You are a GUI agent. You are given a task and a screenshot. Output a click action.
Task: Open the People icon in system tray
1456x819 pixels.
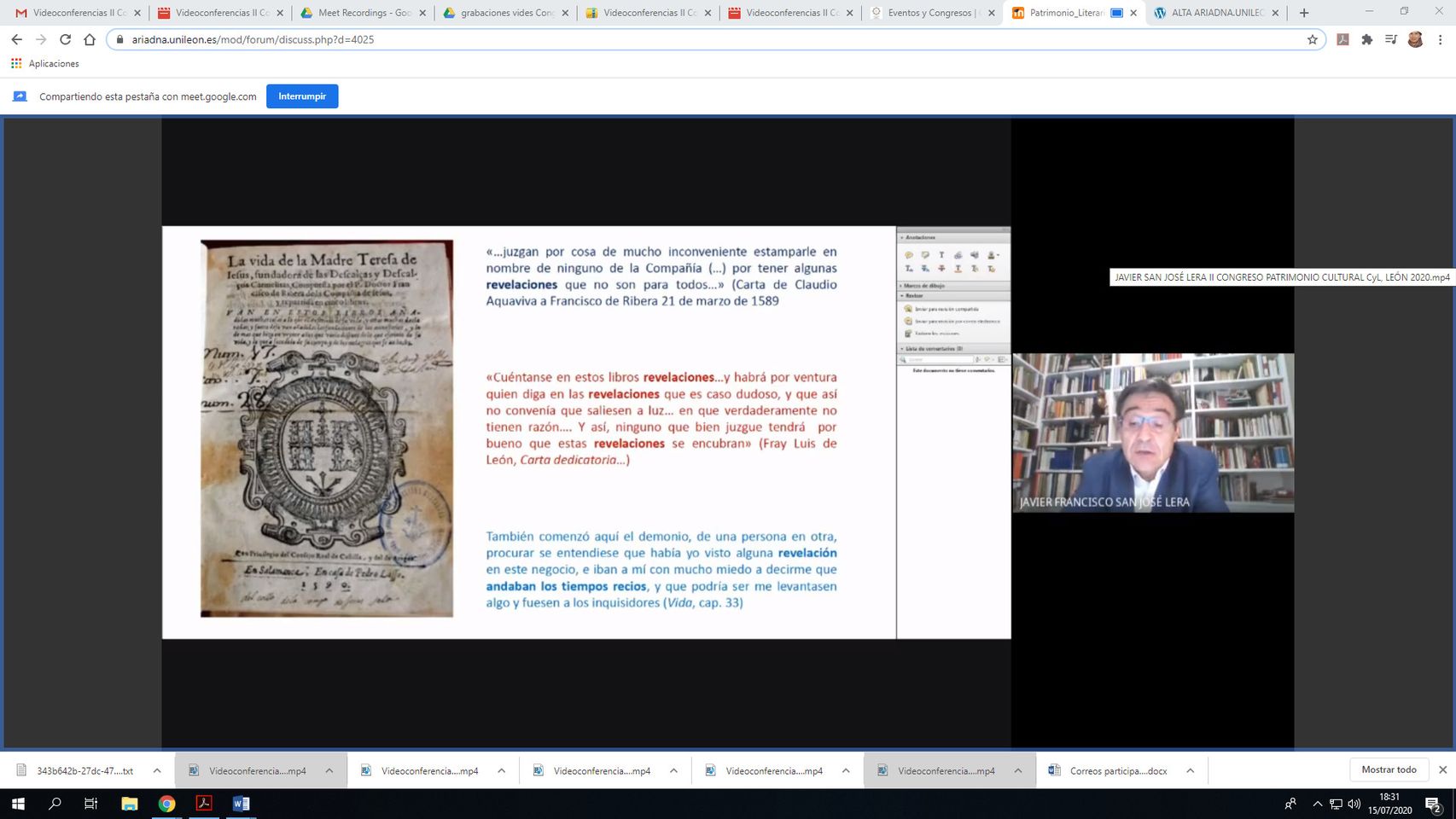click(1290, 804)
